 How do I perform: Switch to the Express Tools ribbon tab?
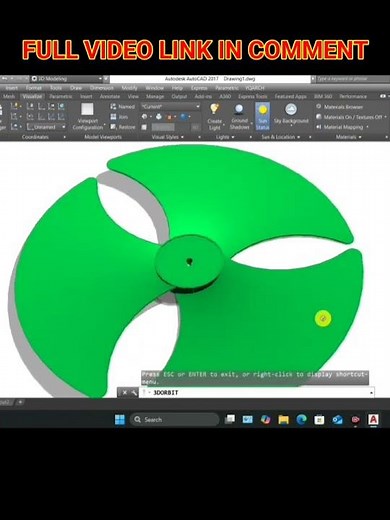coord(253,97)
